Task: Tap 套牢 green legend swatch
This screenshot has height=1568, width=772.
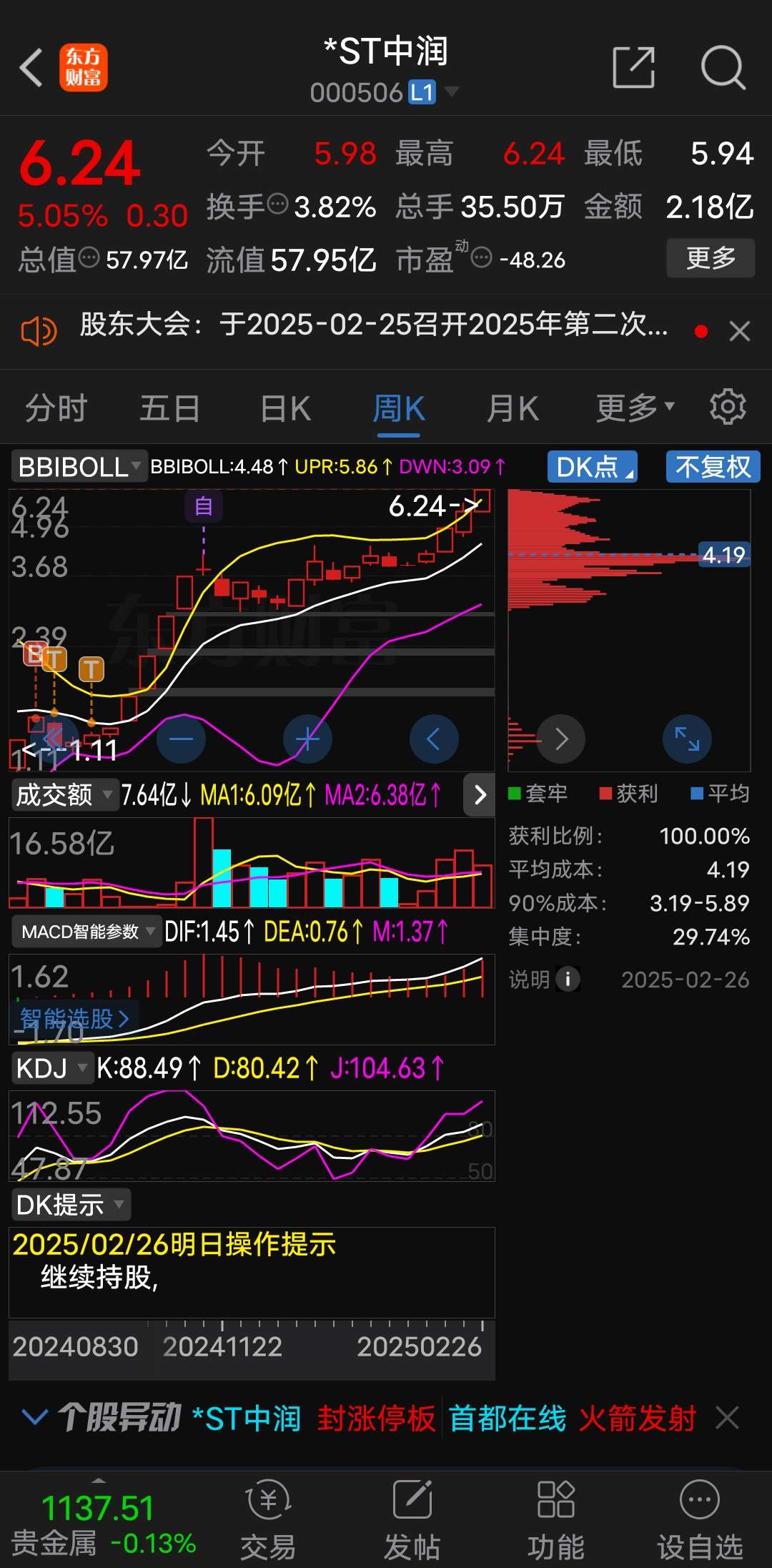Action: click(514, 793)
